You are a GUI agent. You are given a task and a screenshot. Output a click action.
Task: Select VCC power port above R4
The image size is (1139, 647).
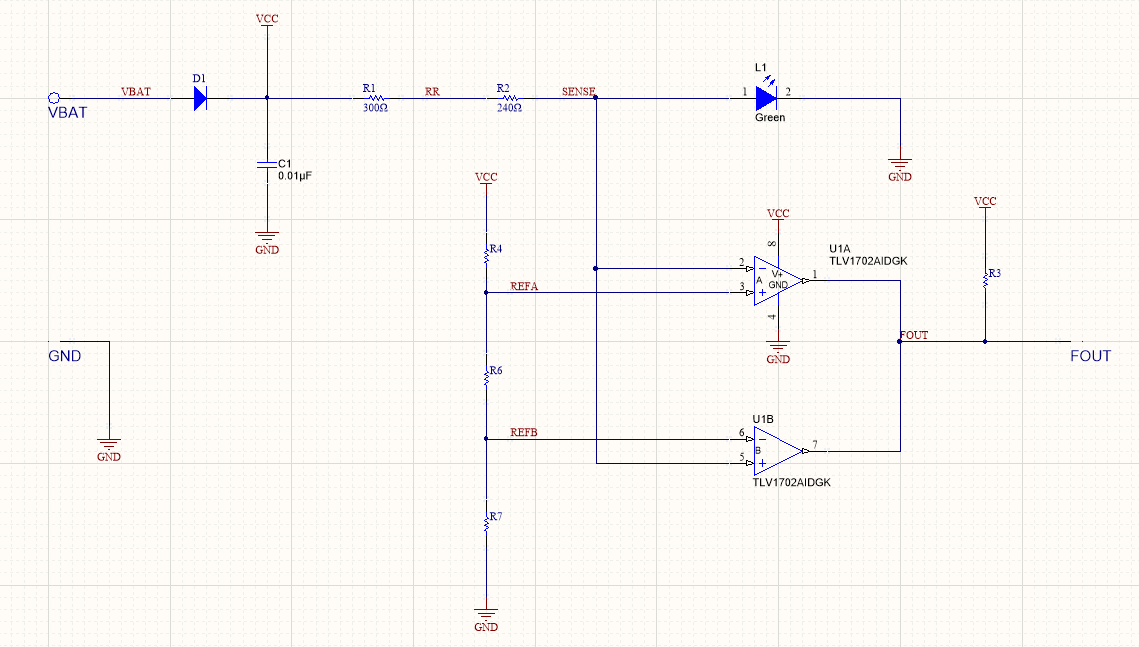[x=486, y=181]
